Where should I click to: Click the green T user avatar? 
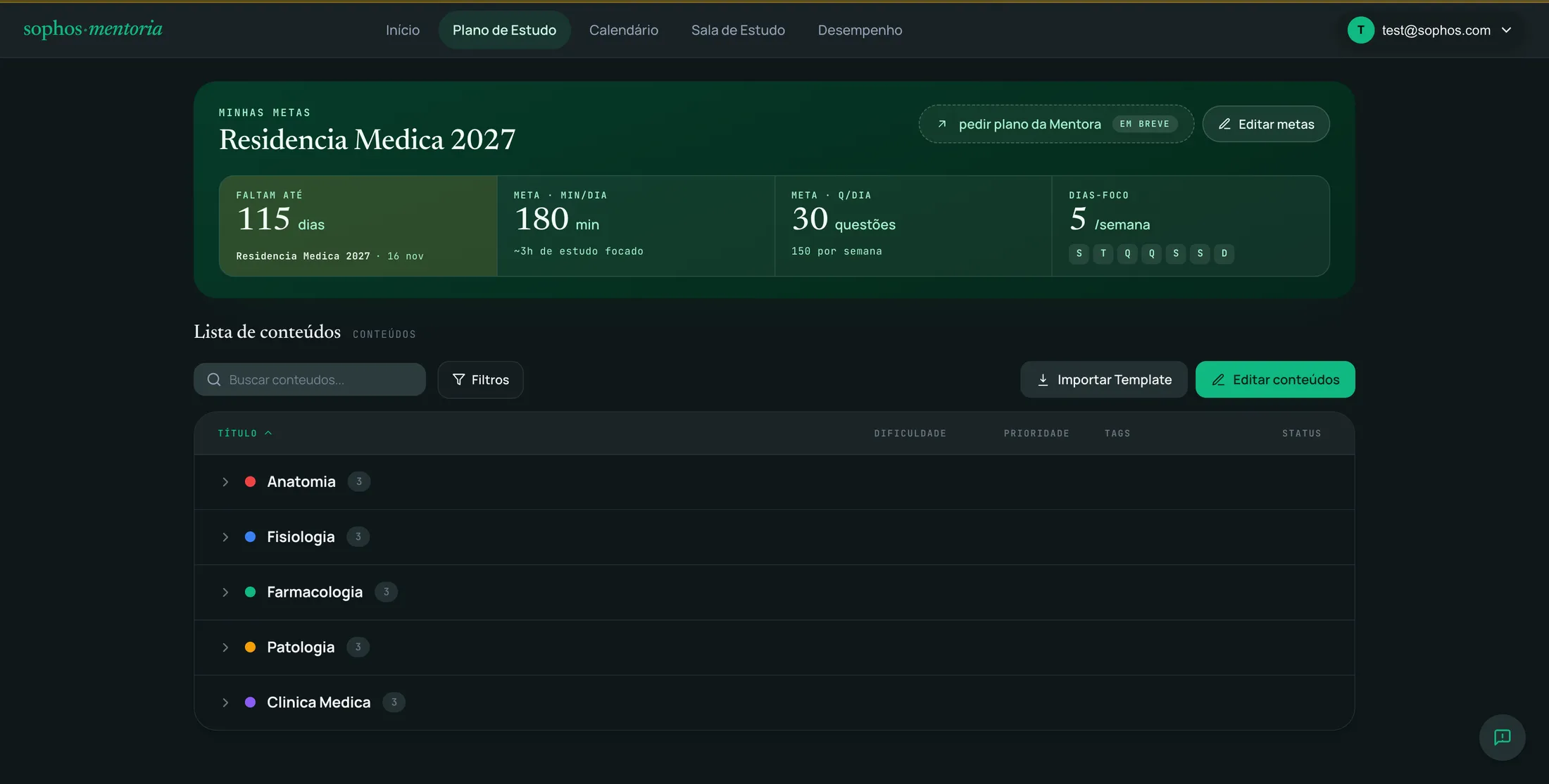click(x=1360, y=30)
